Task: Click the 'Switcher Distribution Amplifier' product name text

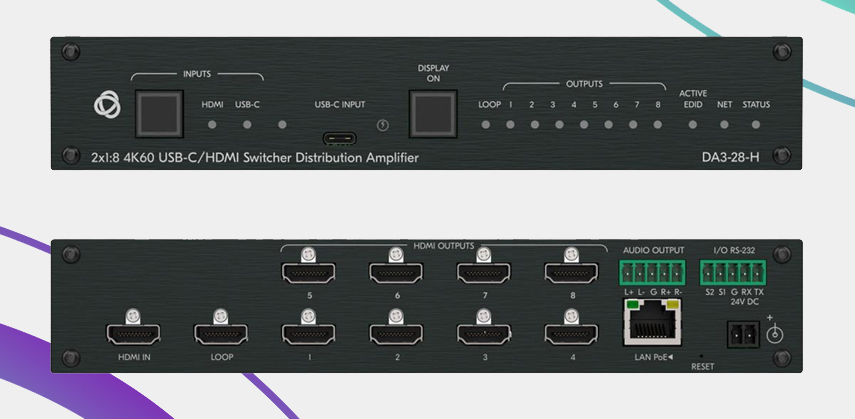Action: 331,158
